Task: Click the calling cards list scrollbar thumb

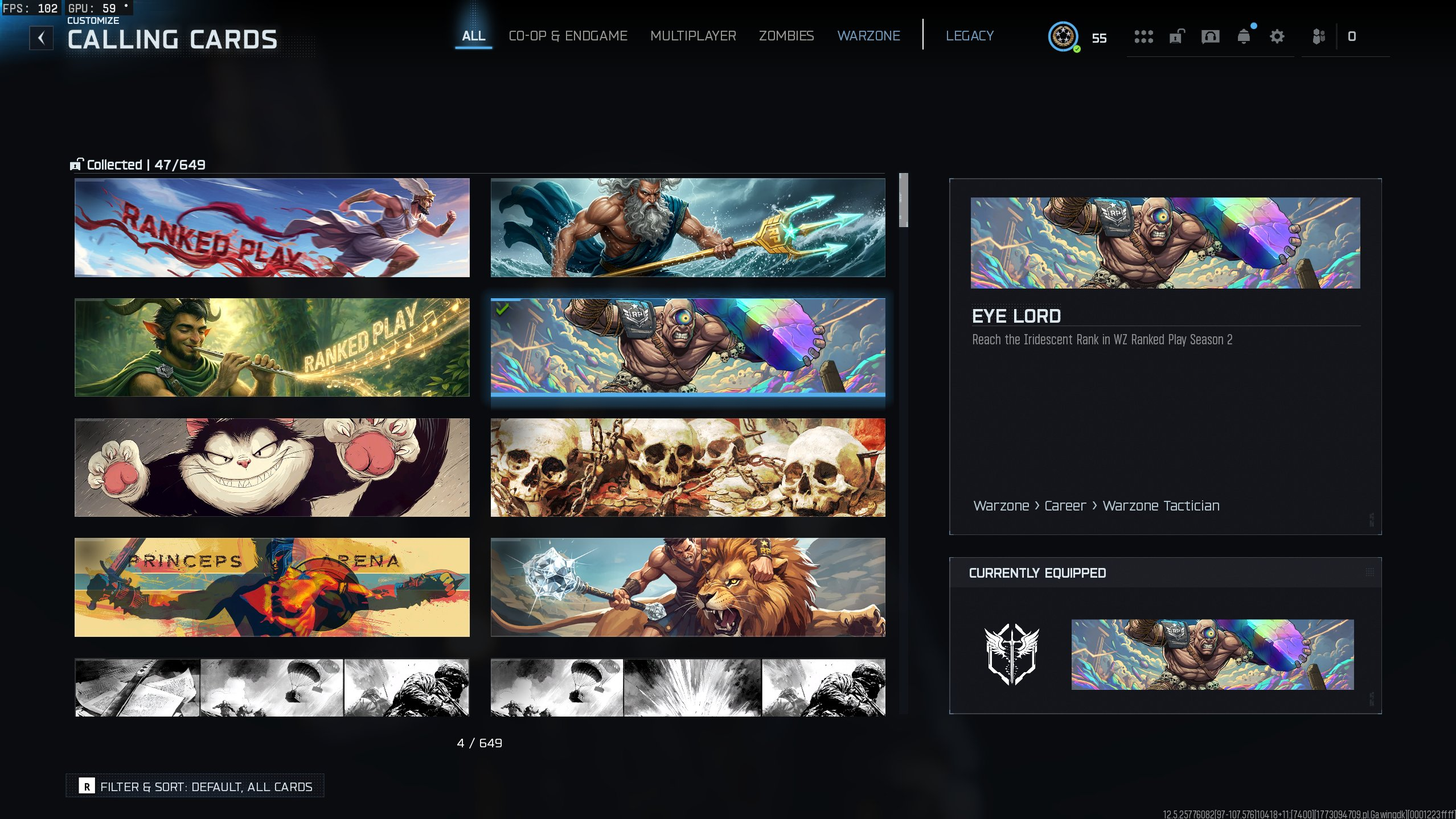Action: (904, 200)
